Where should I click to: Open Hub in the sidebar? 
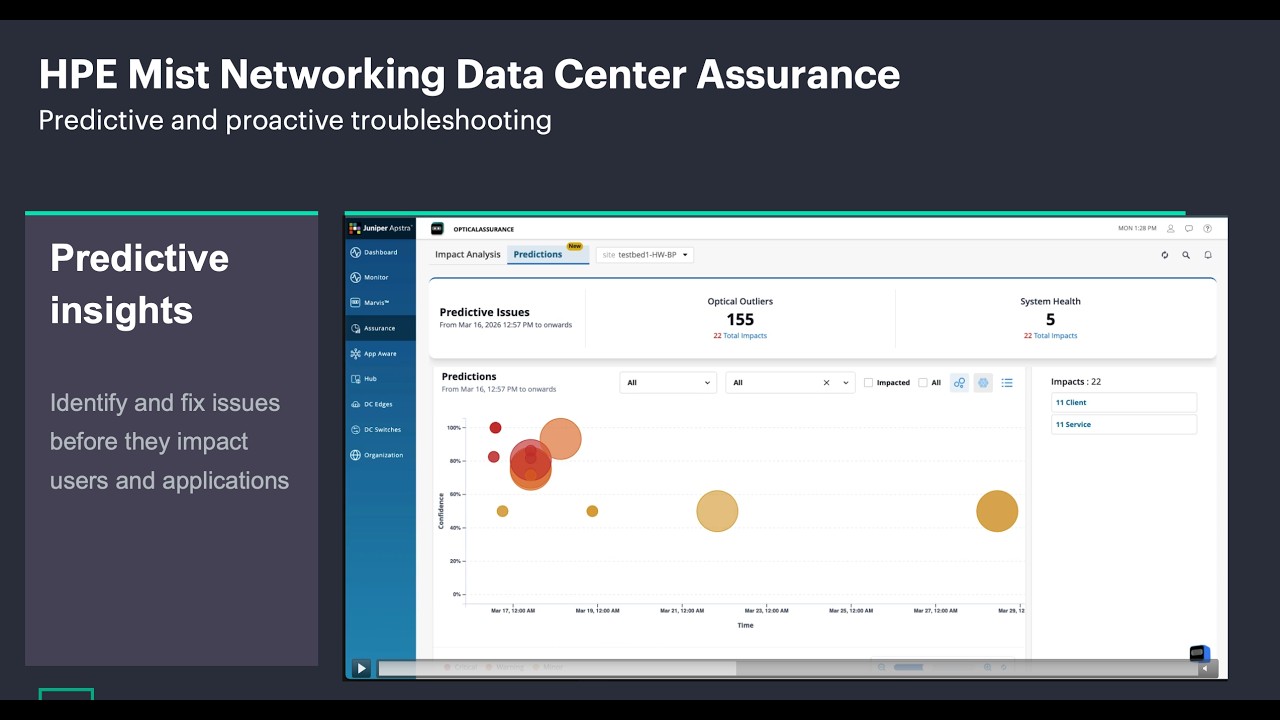coord(380,379)
